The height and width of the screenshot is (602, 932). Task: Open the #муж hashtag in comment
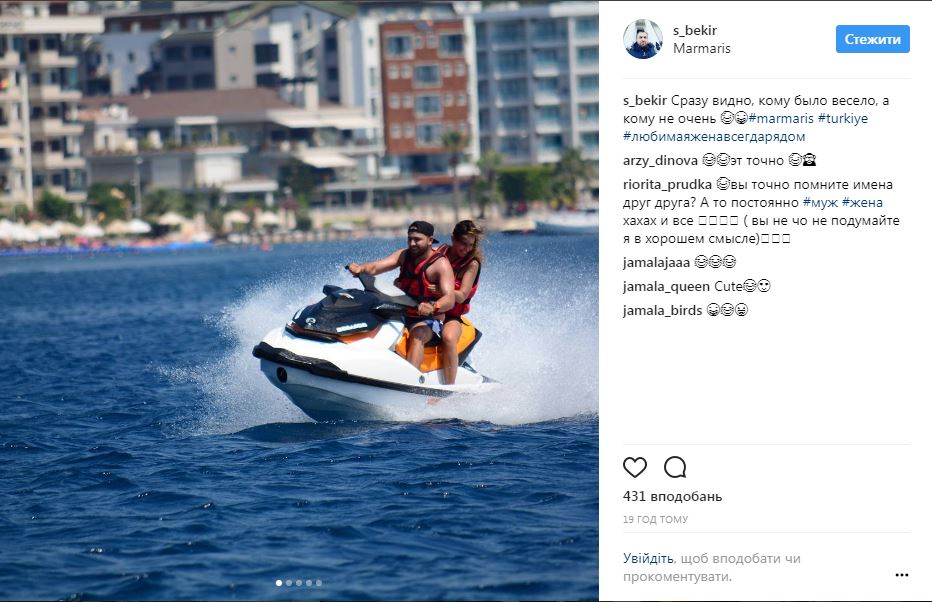(820, 203)
